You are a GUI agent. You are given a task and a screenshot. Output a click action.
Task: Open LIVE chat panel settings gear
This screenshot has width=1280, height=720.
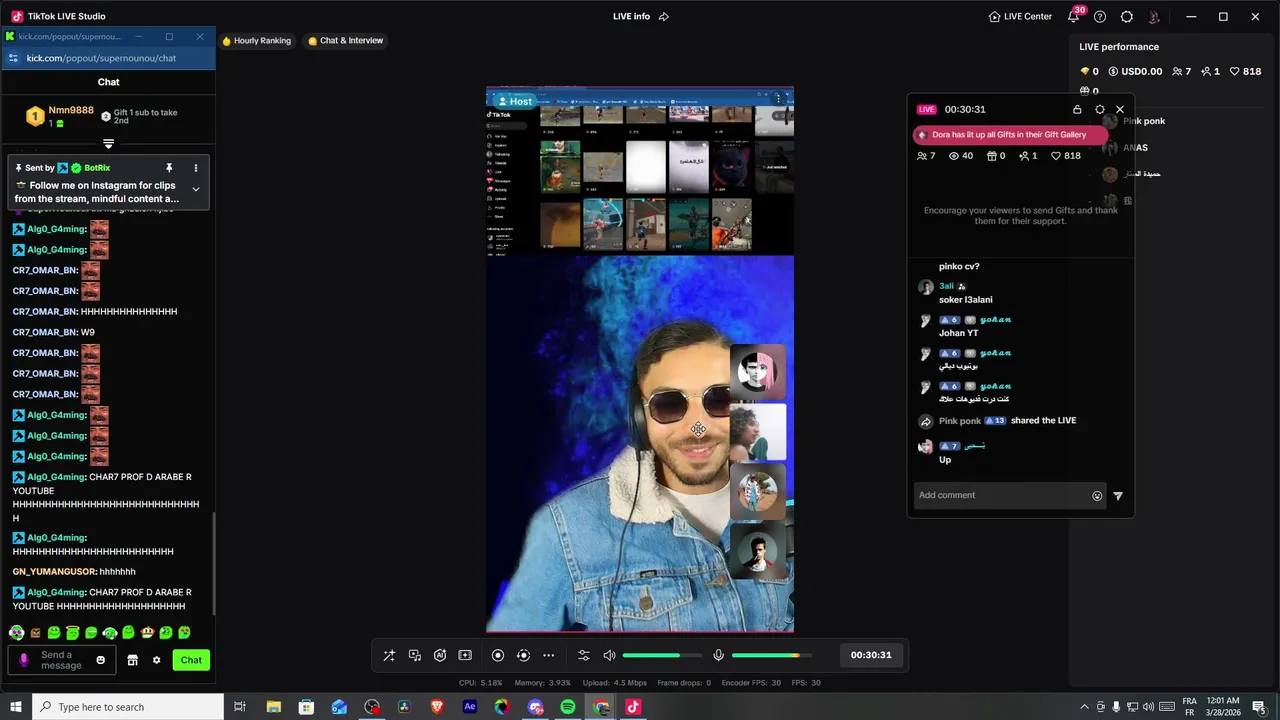[x=1100, y=109]
